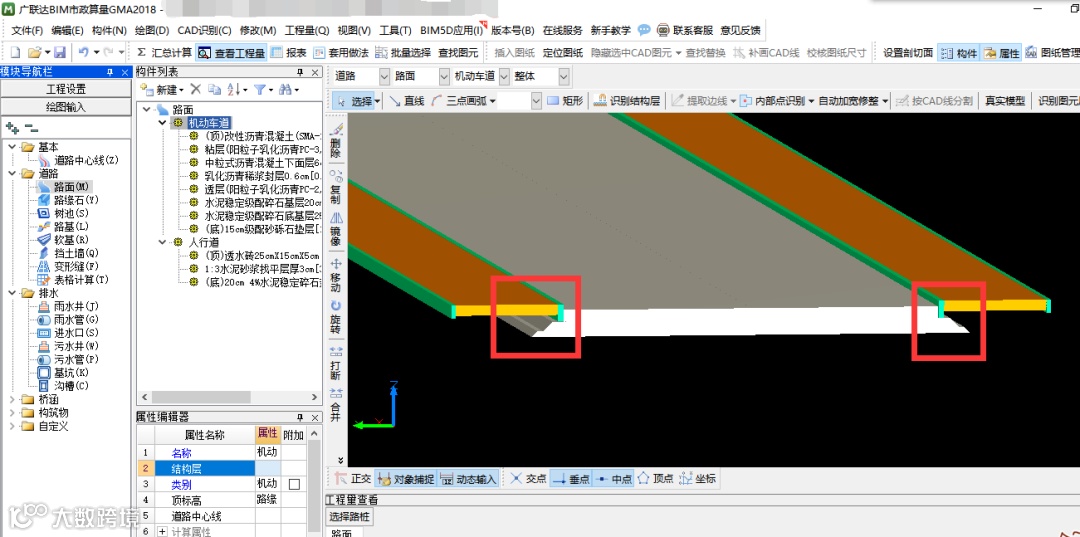Click binoculars search icon in 构件列表
1080x537 pixels.
[286, 90]
